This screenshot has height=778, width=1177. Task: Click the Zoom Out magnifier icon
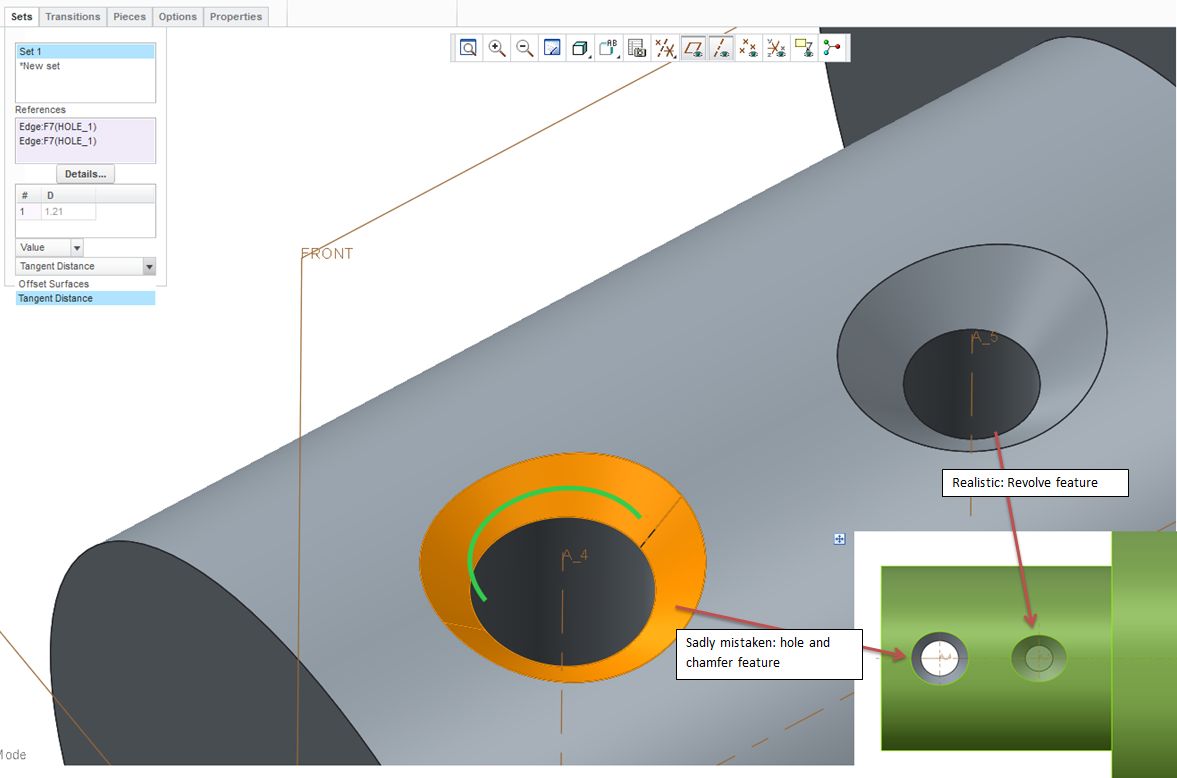point(524,48)
